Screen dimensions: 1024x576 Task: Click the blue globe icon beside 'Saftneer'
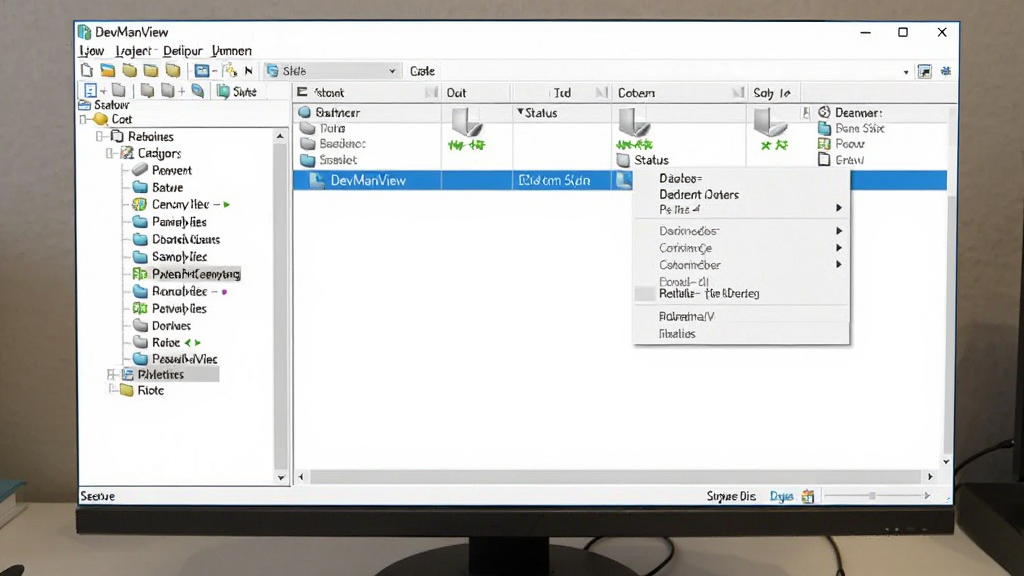(x=304, y=112)
